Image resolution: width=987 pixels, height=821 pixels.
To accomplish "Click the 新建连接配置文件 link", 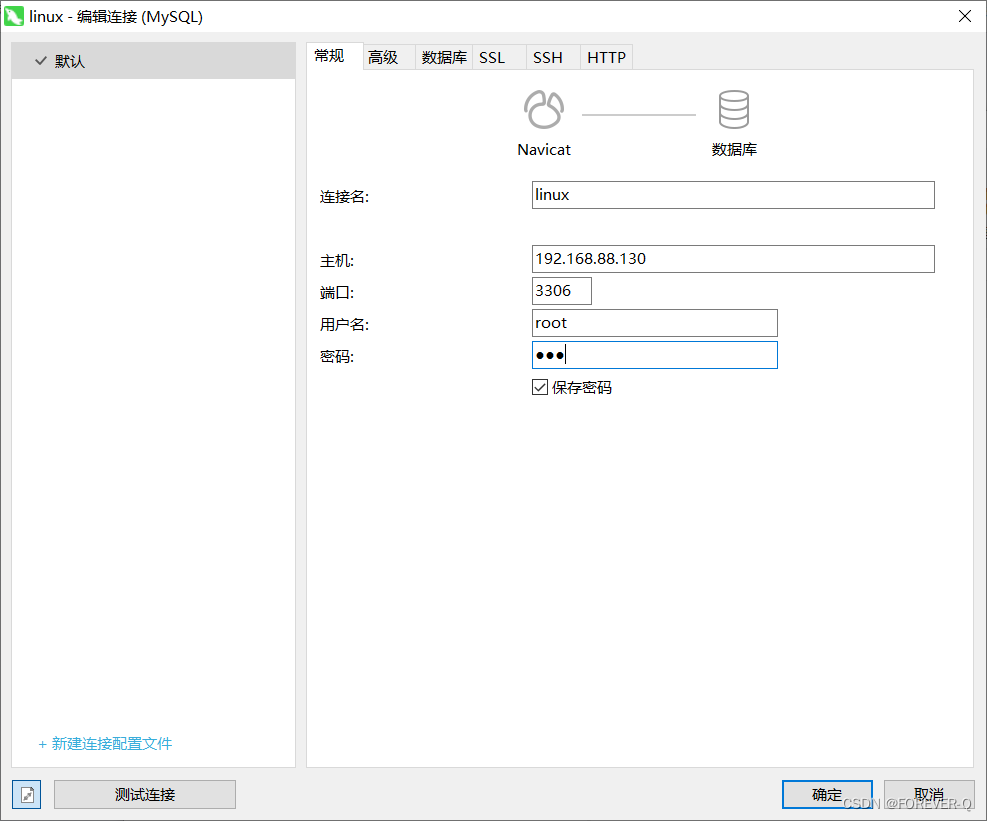I will tap(105, 744).
